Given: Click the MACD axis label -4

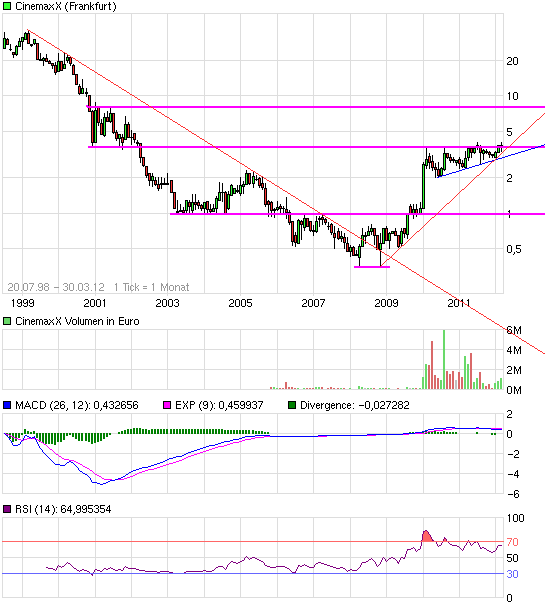Looking at the screenshot, I should 513,474.
